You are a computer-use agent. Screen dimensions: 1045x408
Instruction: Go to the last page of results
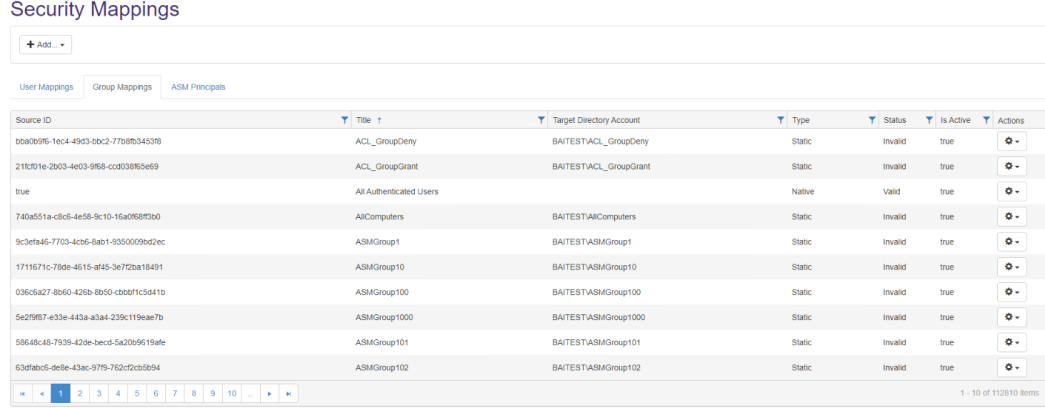click(289, 394)
